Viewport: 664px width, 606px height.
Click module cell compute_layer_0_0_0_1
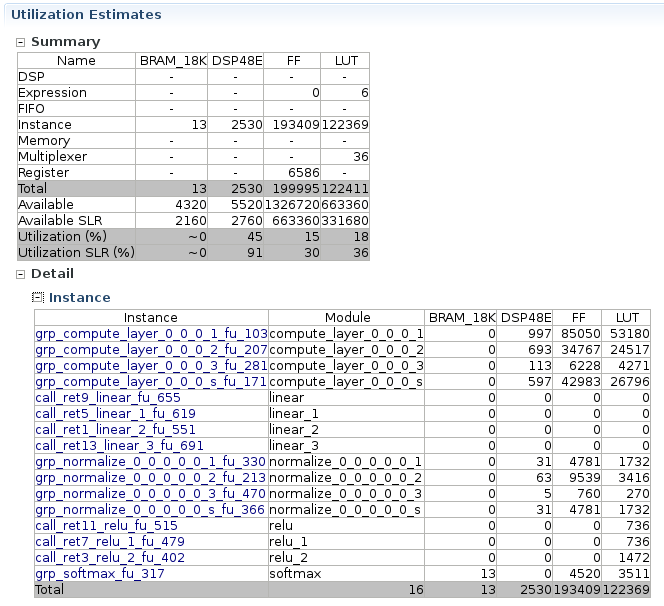click(x=346, y=334)
